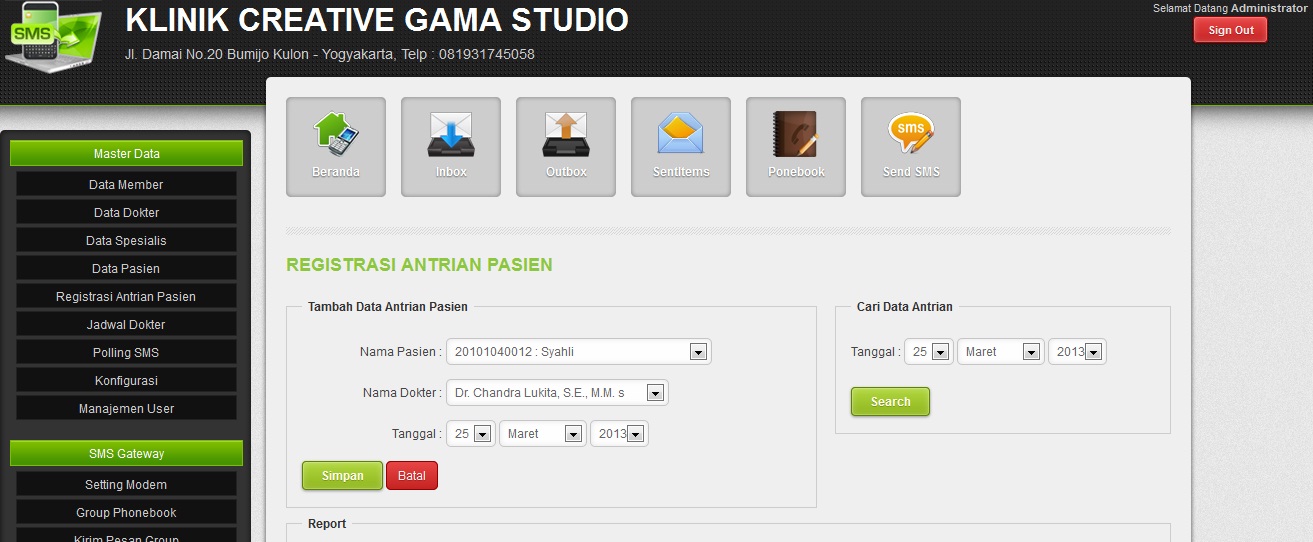Open the Beranda home icon
Viewport: 1313px width, 542px height.
tap(336, 147)
